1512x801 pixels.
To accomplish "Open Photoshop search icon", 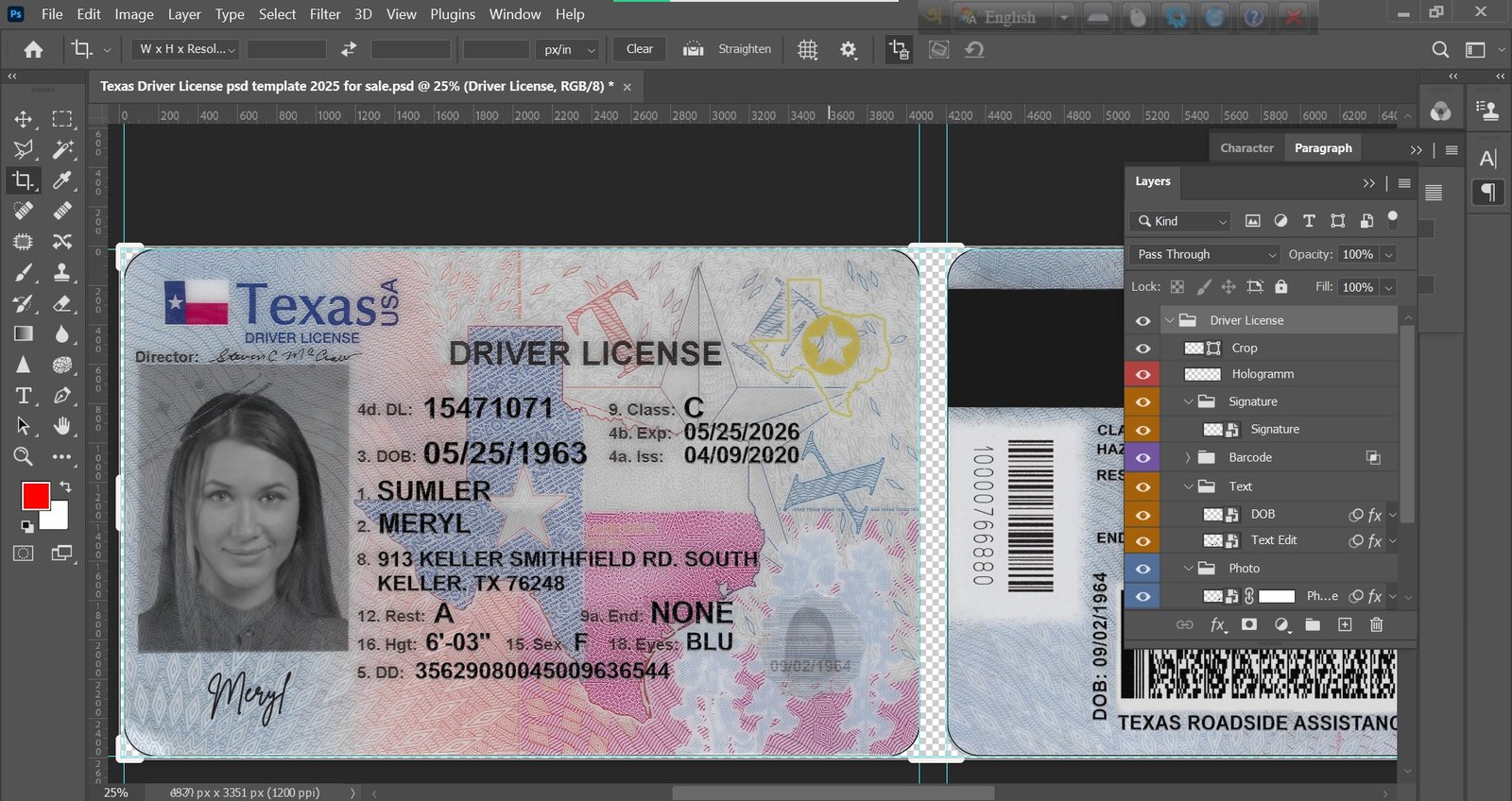I will pyautogui.click(x=1440, y=49).
